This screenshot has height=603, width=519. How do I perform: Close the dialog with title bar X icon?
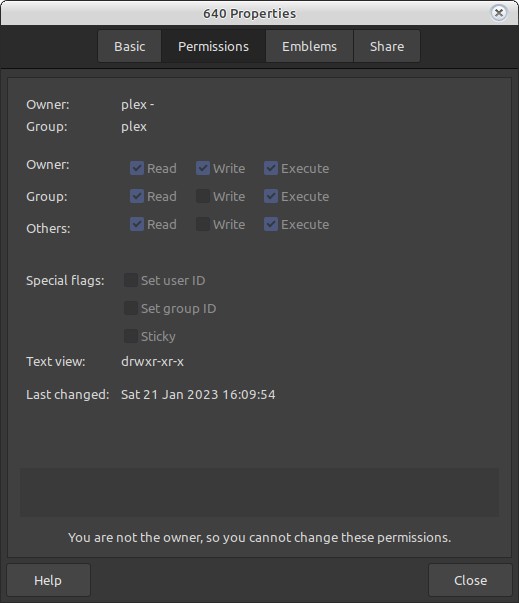tap(499, 13)
